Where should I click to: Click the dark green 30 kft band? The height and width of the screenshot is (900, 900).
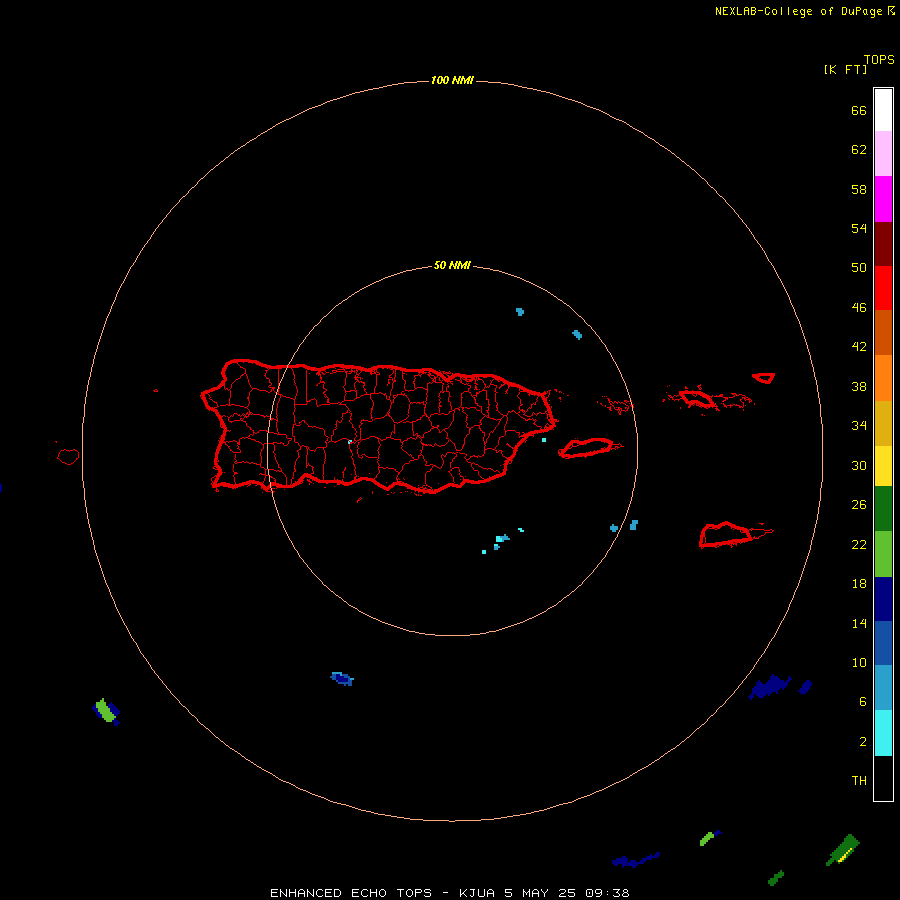[x=883, y=509]
